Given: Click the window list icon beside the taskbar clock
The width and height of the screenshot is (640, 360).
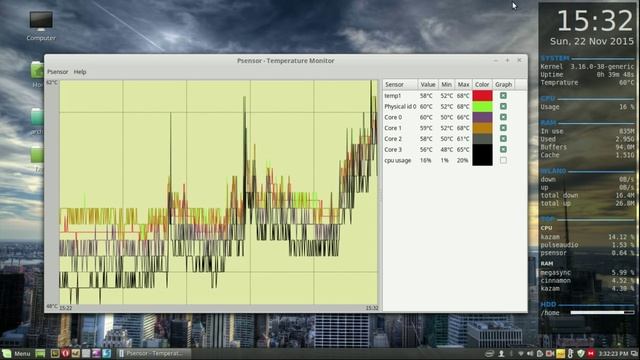Looking at the screenshot, I should coord(634,353).
